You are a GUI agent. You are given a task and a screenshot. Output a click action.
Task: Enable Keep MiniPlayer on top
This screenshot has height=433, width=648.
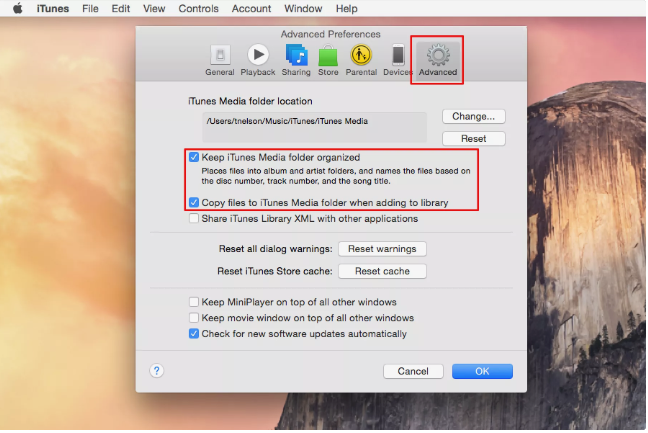[194, 302]
